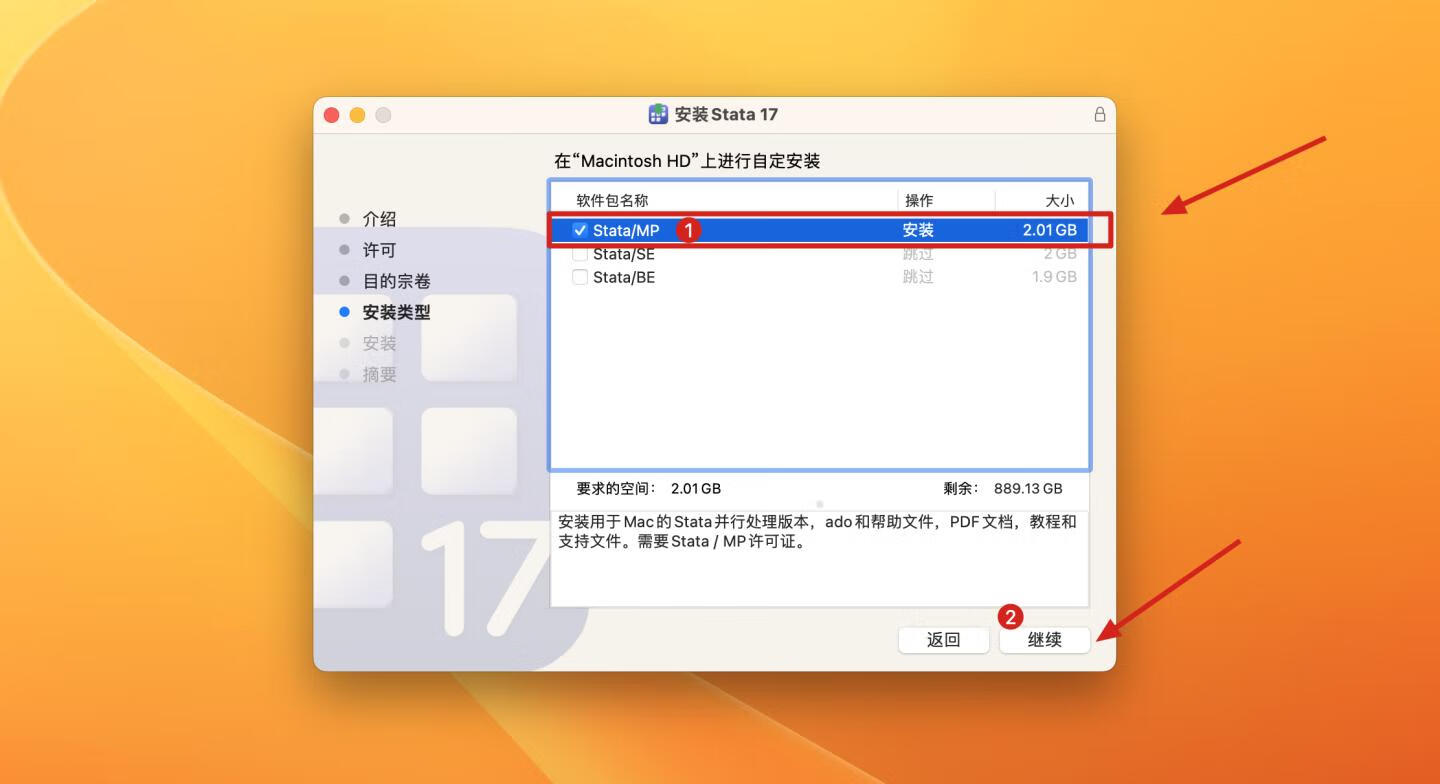Image resolution: width=1440 pixels, height=784 pixels.
Task: Click the 2.01 GB size of Stata/MP
Action: tap(1049, 230)
